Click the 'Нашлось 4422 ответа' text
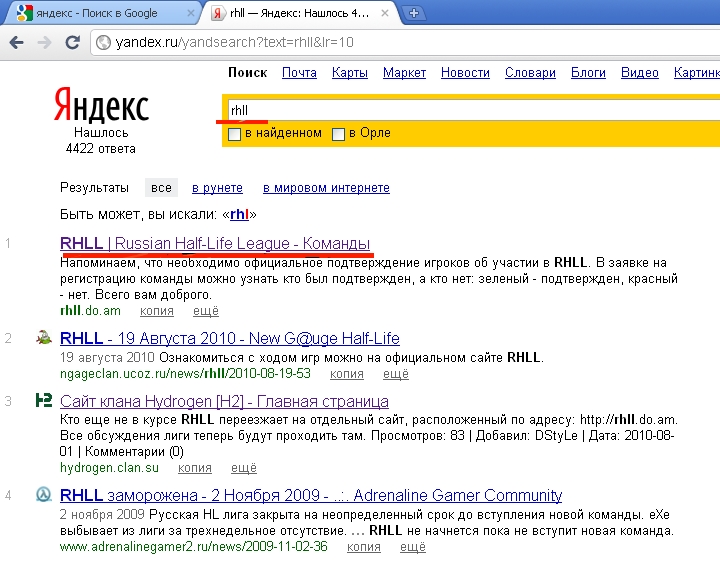 tap(101, 141)
